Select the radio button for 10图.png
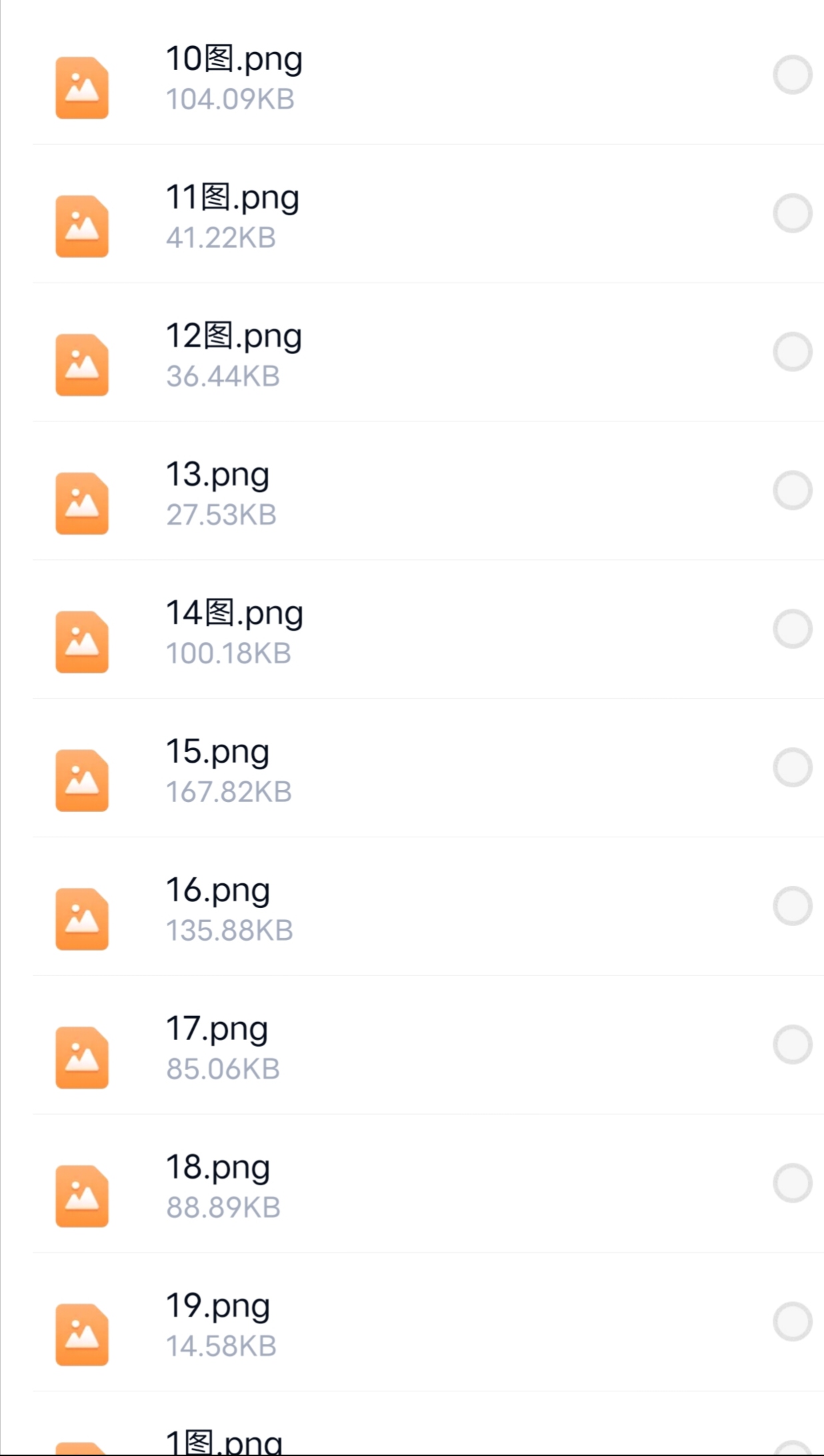The width and height of the screenshot is (824, 1456). 792,75
